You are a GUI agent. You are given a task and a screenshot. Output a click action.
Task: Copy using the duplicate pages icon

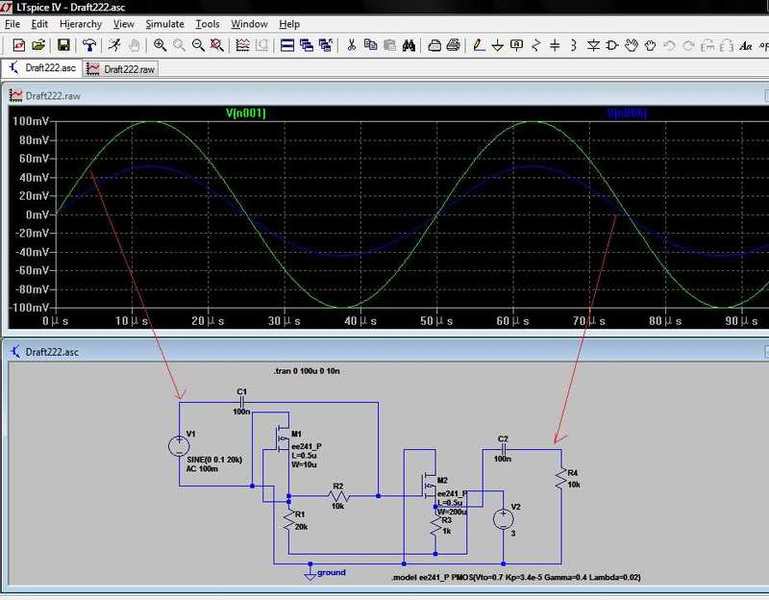pos(370,46)
